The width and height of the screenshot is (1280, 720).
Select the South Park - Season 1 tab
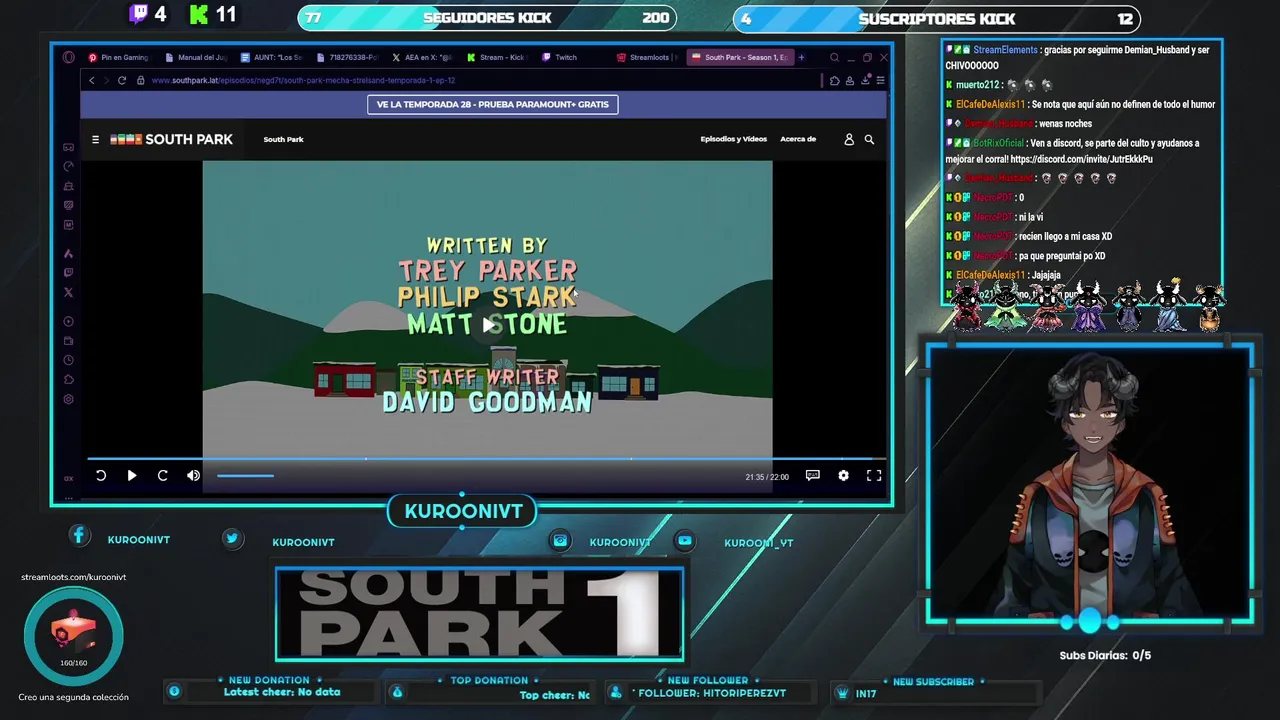click(740, 57)
